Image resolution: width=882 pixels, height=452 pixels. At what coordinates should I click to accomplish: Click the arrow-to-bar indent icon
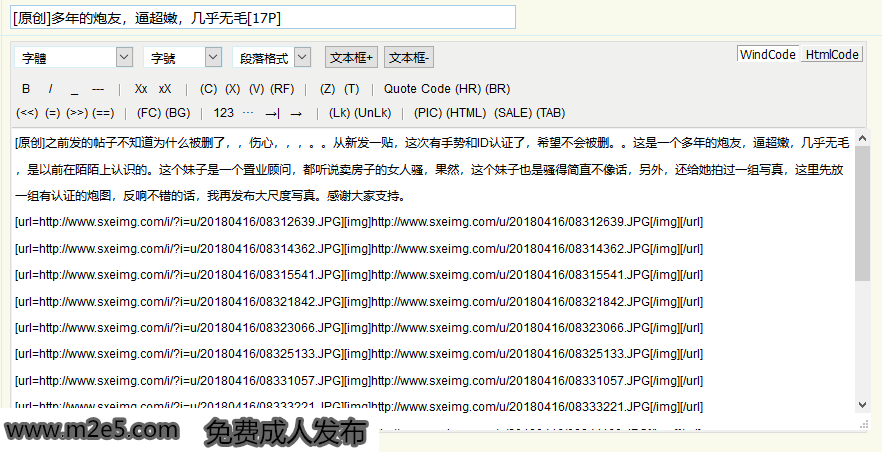coord(272,114)
